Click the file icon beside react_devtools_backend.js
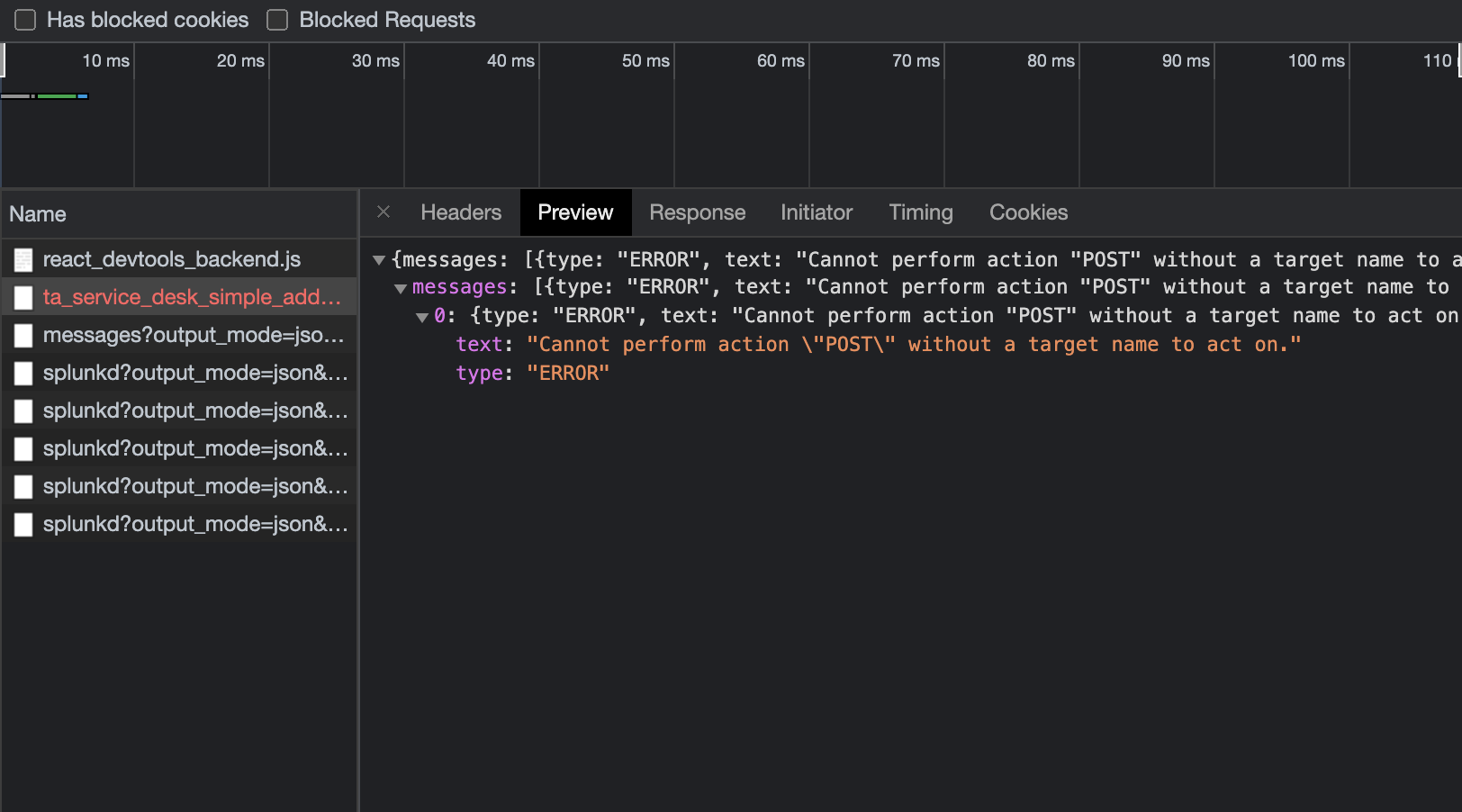This screenshot has width=1462, height=812. pos(24,258)
